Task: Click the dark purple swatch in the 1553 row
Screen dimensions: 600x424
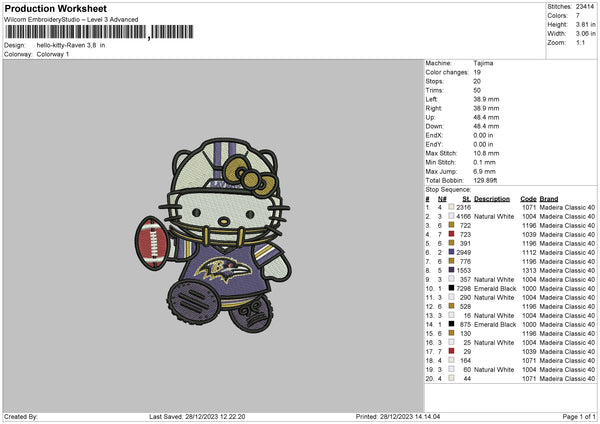Action: click(x=451, y=270)
